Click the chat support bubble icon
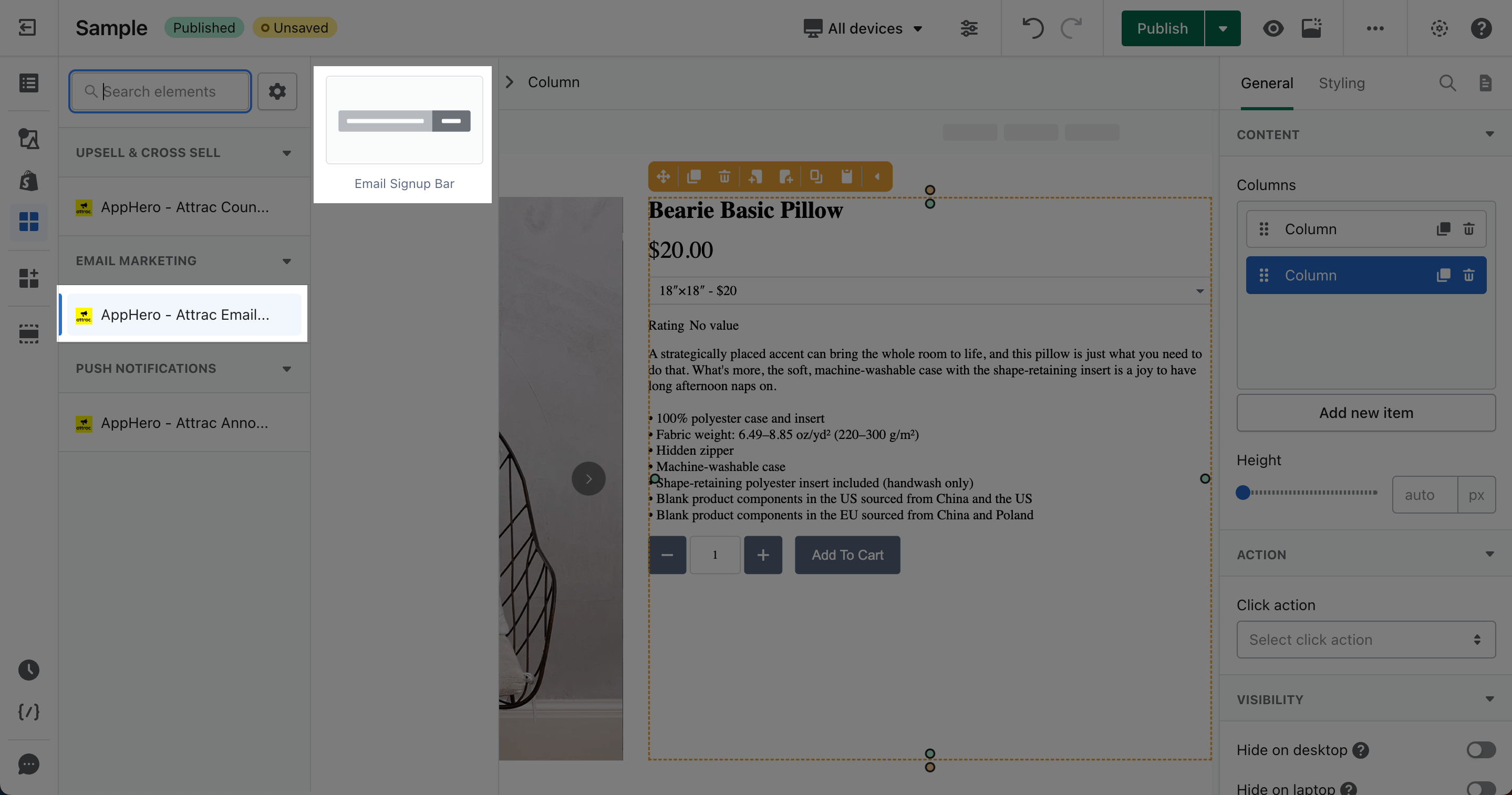 pyautogui.click(x=28, y=764)
